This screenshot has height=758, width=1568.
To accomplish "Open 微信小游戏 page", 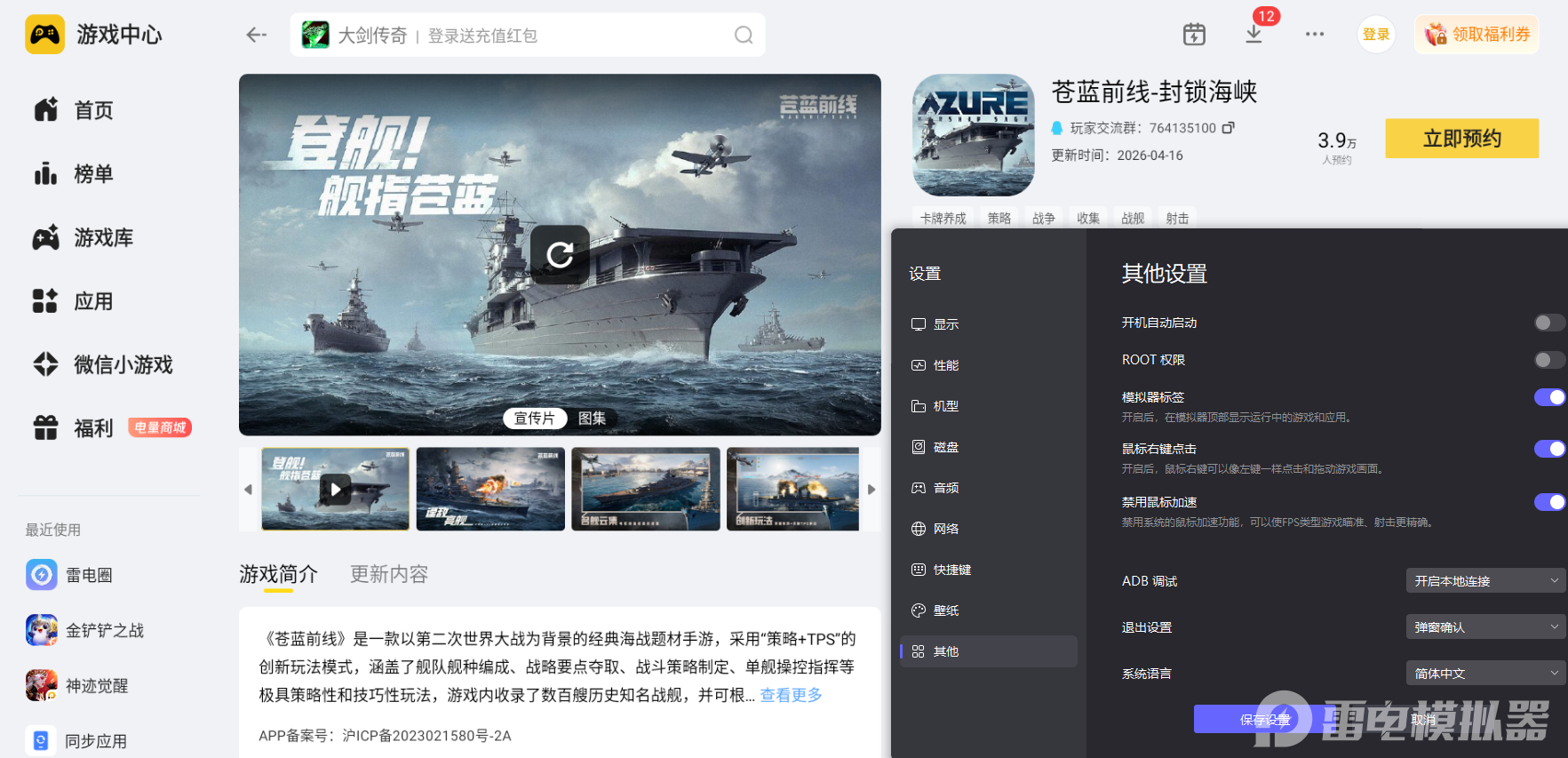I will [x=103, y=364].
